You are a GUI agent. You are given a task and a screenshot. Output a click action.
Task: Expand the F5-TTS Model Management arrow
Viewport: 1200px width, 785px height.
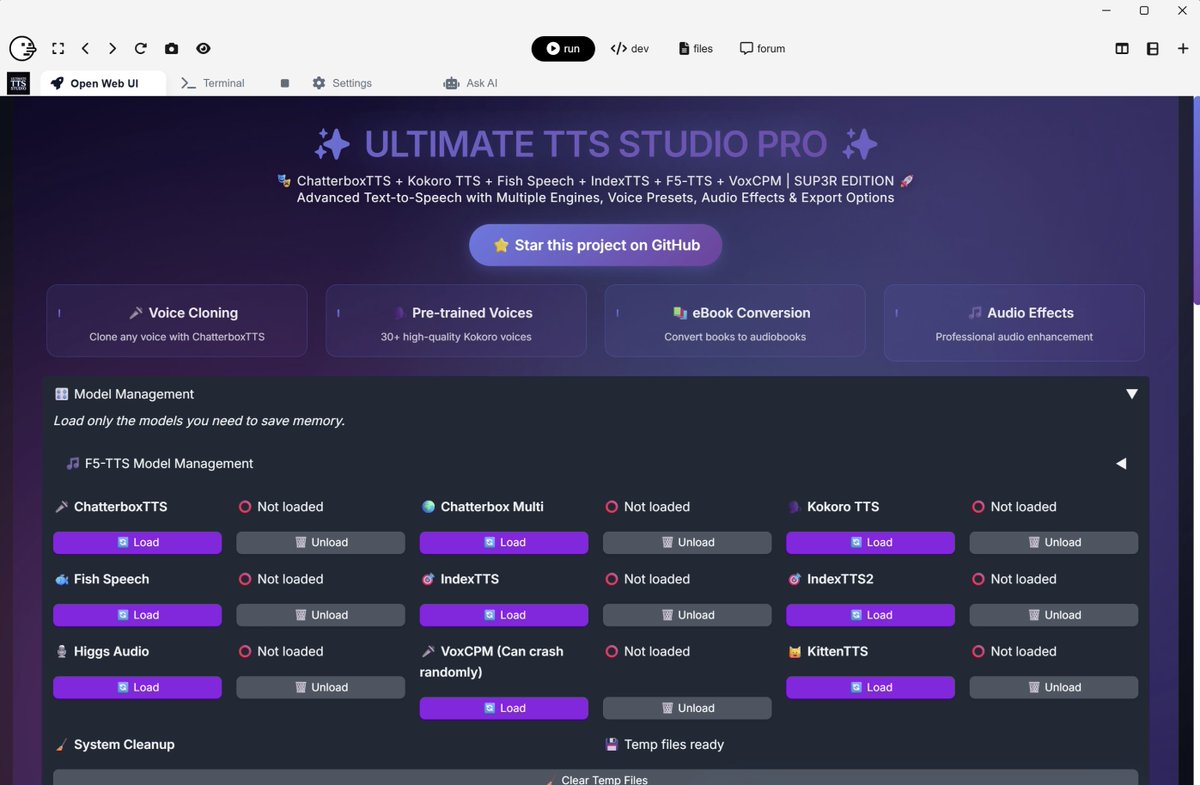coord(1121,464)
